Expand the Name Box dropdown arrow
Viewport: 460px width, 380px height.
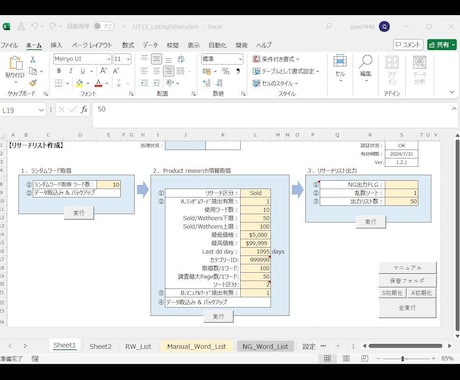click(41, 110)
